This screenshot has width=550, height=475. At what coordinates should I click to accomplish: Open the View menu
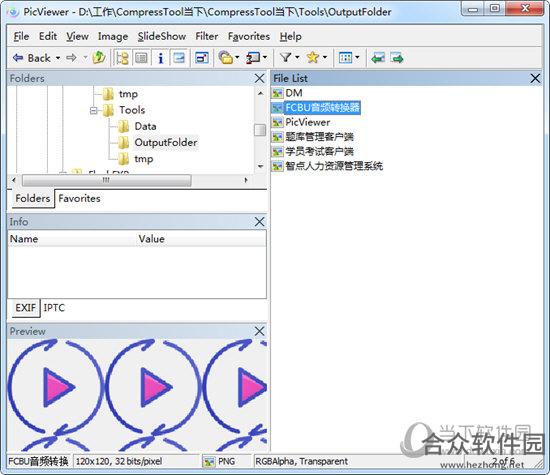[77, 36]
